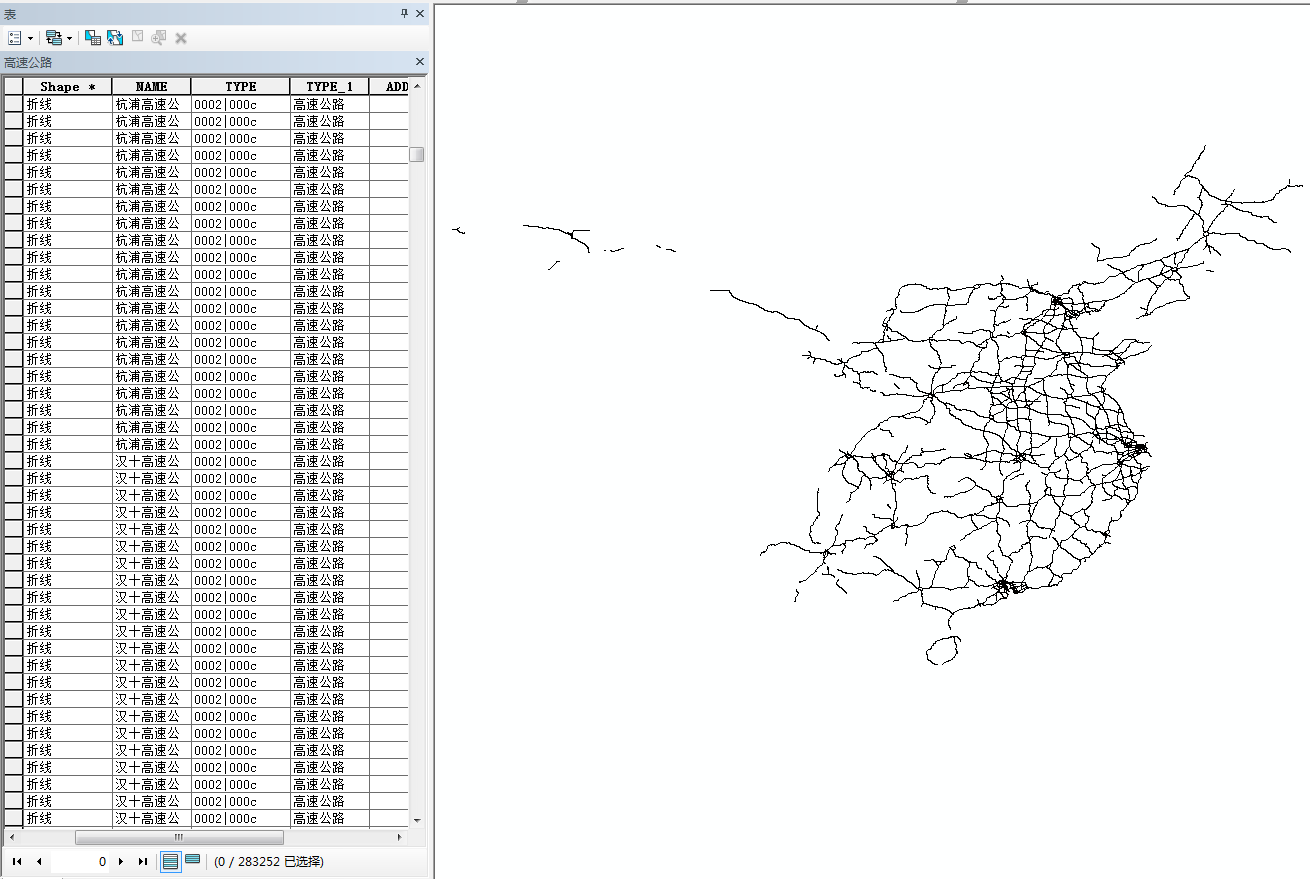The image size is (1310, 879).
Task: Click Select By Attributes icon
Action: (92, 38)
